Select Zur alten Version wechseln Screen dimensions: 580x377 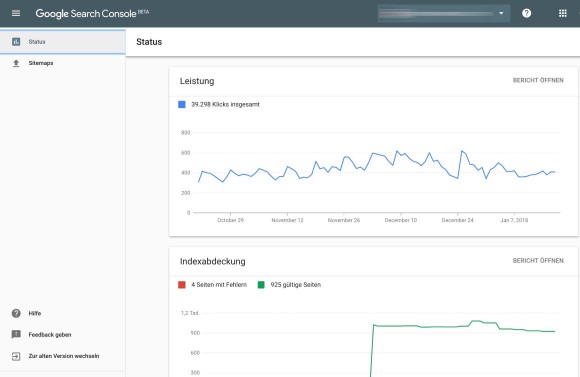click(64, 356)
